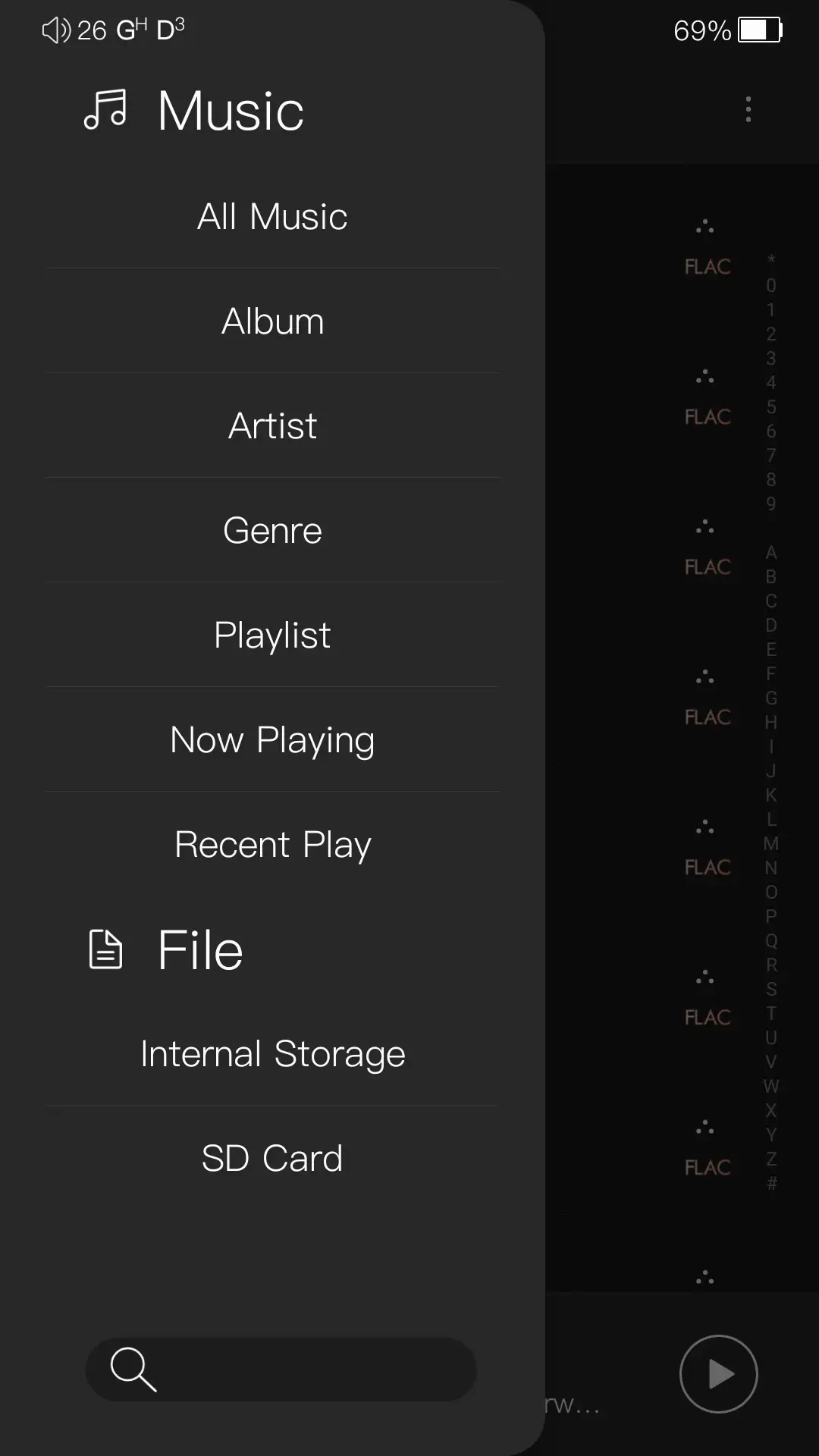Screen dimensions: 819x1456
Task: Jump to letter M in index
Action: pos(771,843)
